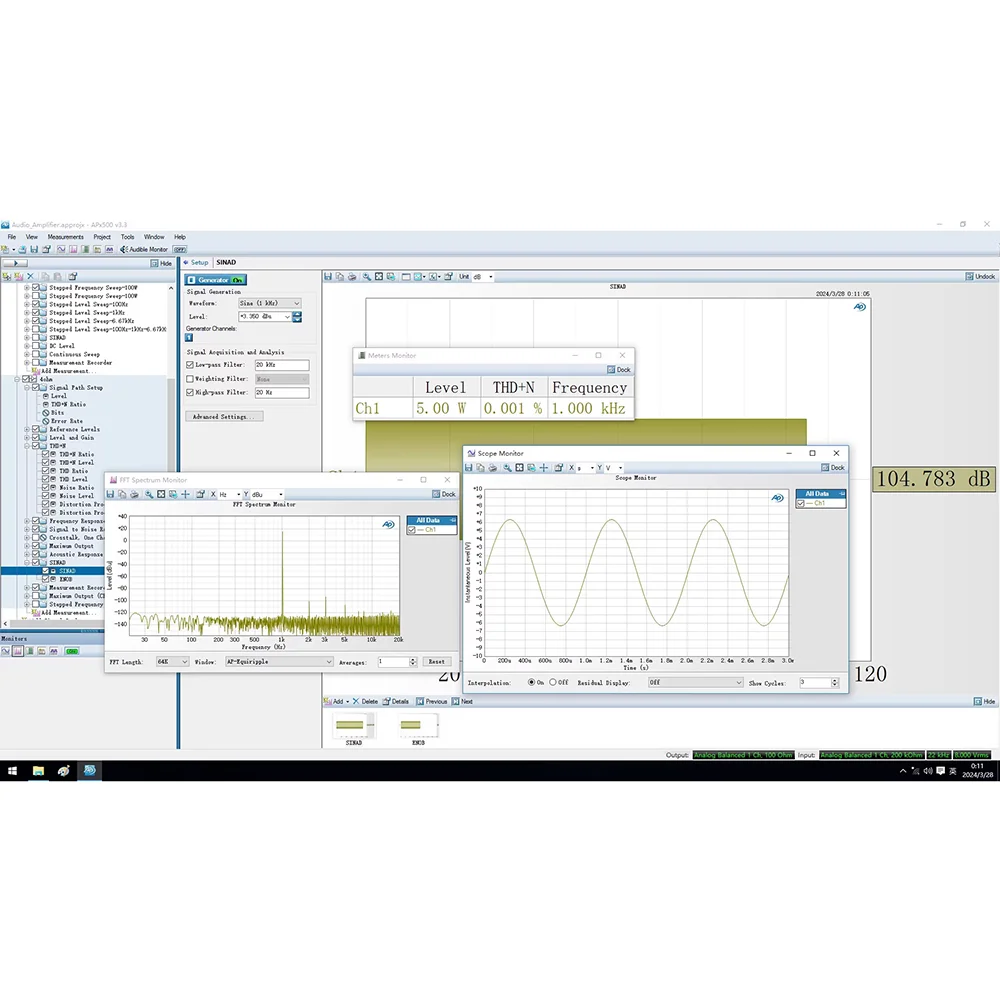This screenshot has width=1000, height=1000.
Task: Open the Waveform dropdown Sine (1 kHz)
Action: click(x=270, y=303)
